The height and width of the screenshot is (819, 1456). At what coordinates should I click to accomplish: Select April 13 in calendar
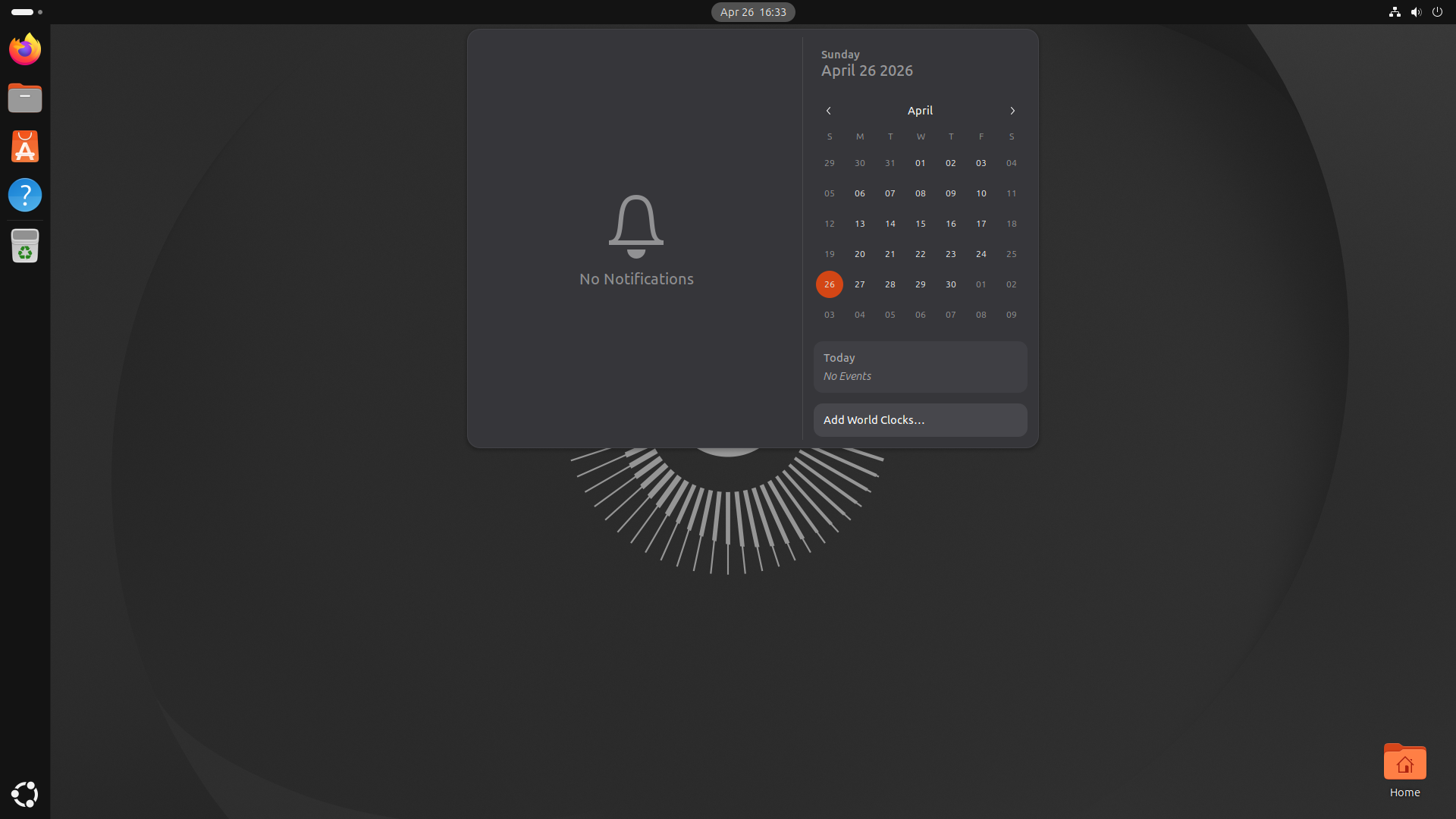coord(860,224)
